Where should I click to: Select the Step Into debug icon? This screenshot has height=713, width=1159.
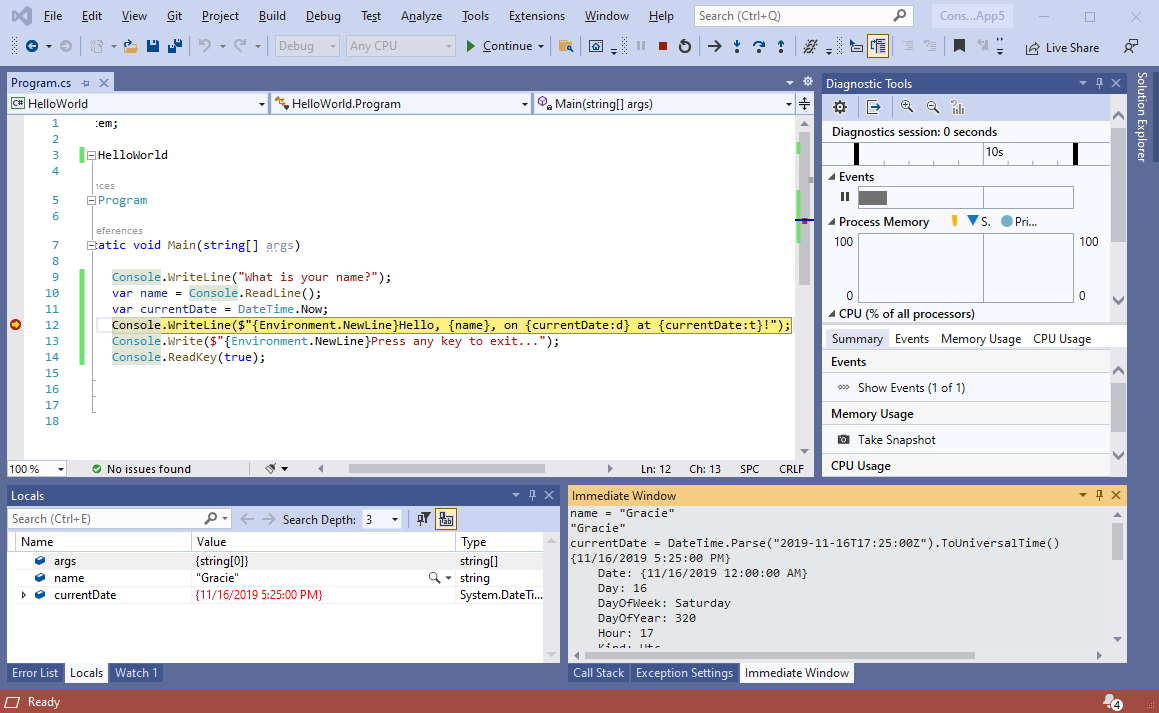click(x=737, y=46)
